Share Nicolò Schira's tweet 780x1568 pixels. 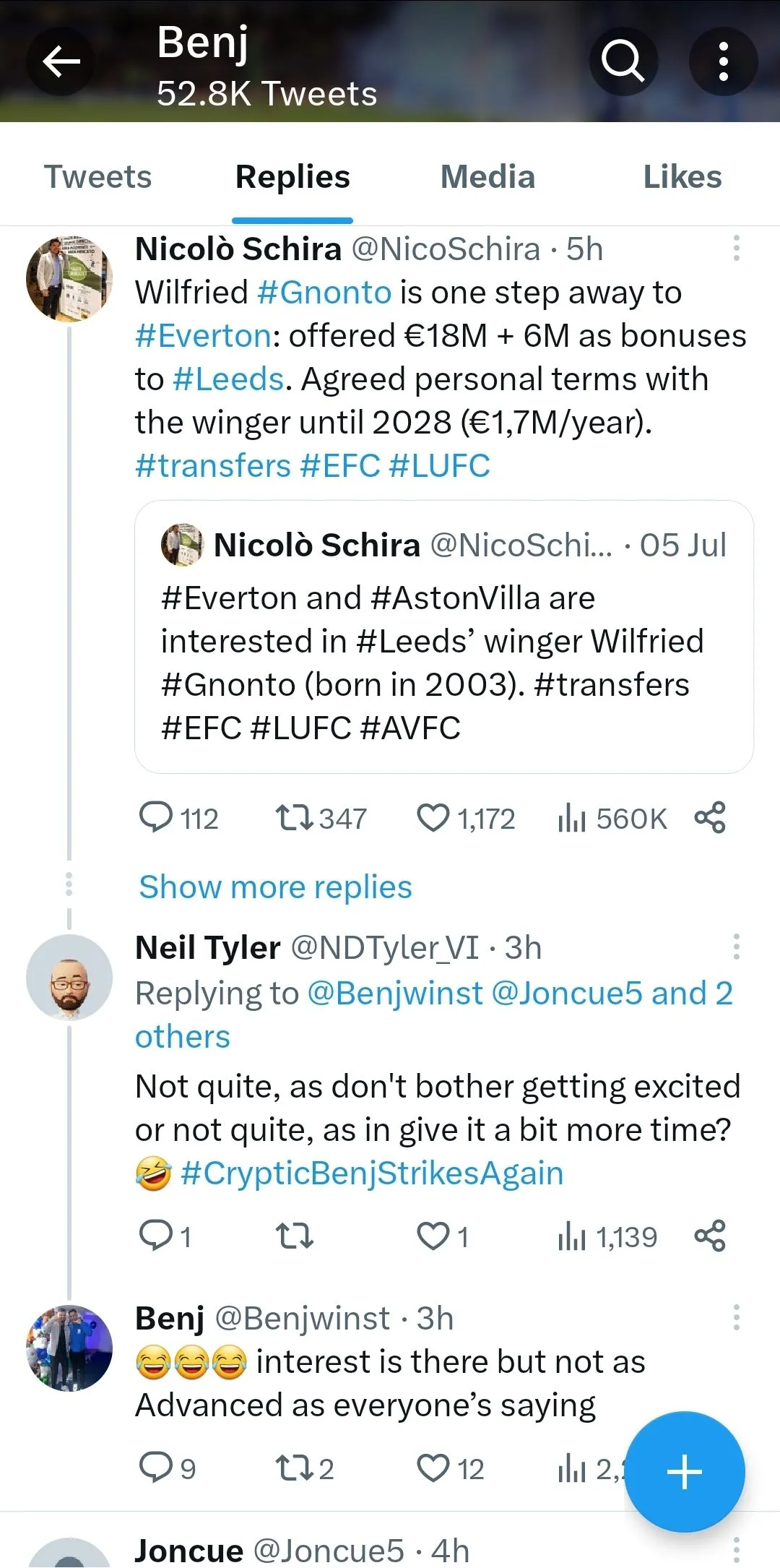pyautogui.click(x=710, y=818)
